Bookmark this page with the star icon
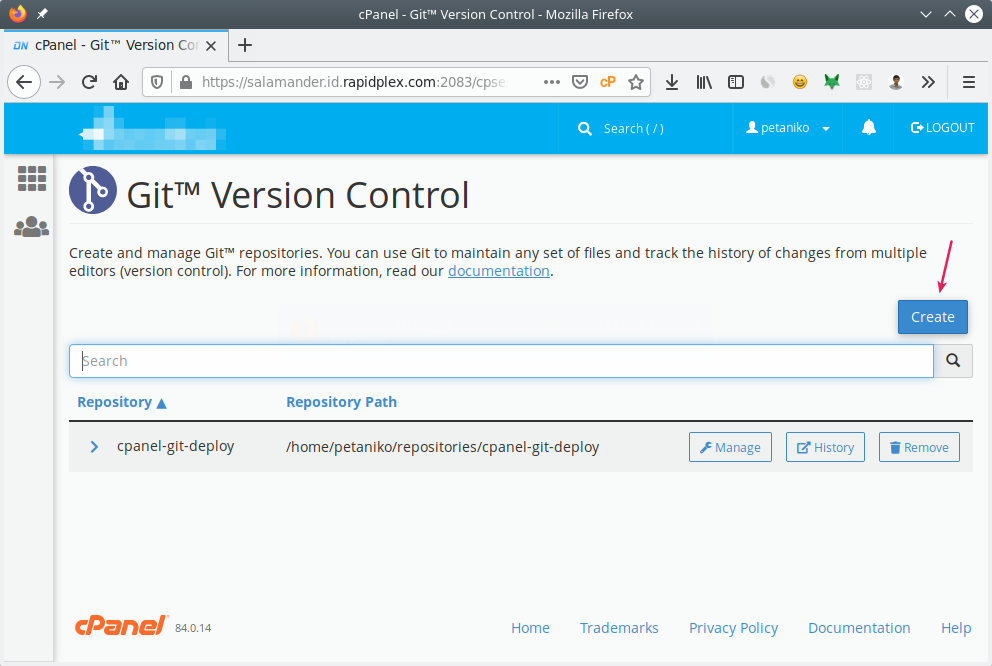This screenshot has width=992, height=666. [636, 82]
